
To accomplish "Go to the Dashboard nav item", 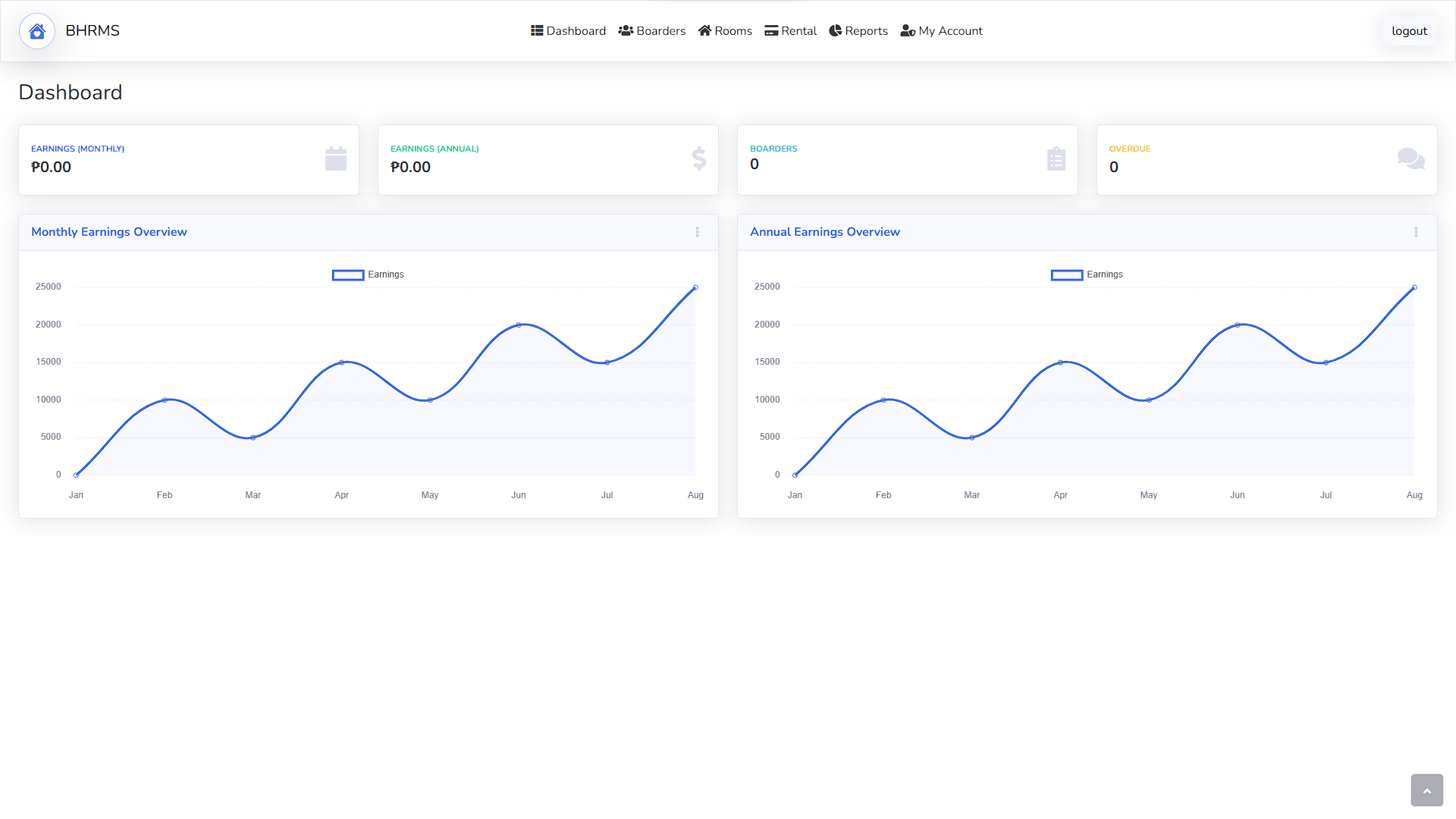I will pyautogui.click(x=568, y=31).
